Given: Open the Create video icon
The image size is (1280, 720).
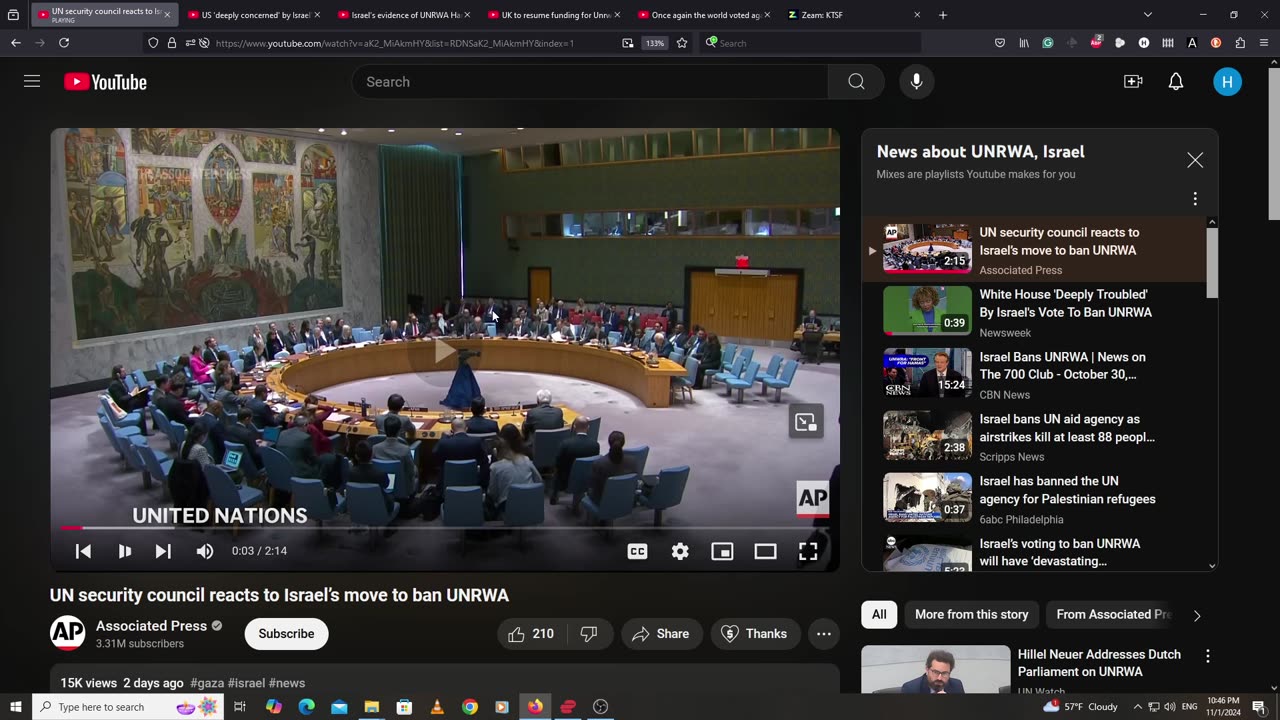Looking at the screenshot, I should point(1133,82).
